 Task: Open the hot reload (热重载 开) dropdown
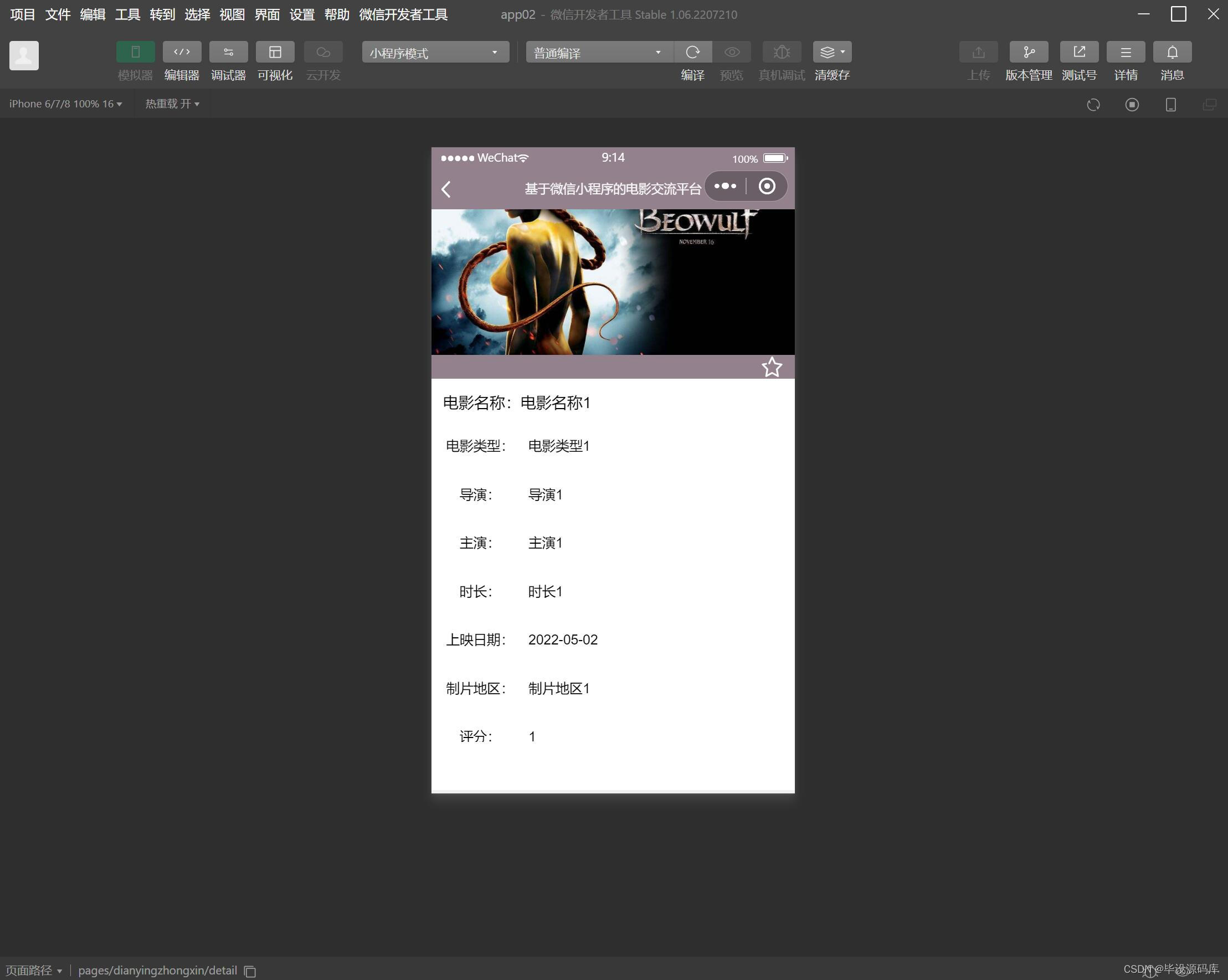pyautogui.click(x=172, y=104)
